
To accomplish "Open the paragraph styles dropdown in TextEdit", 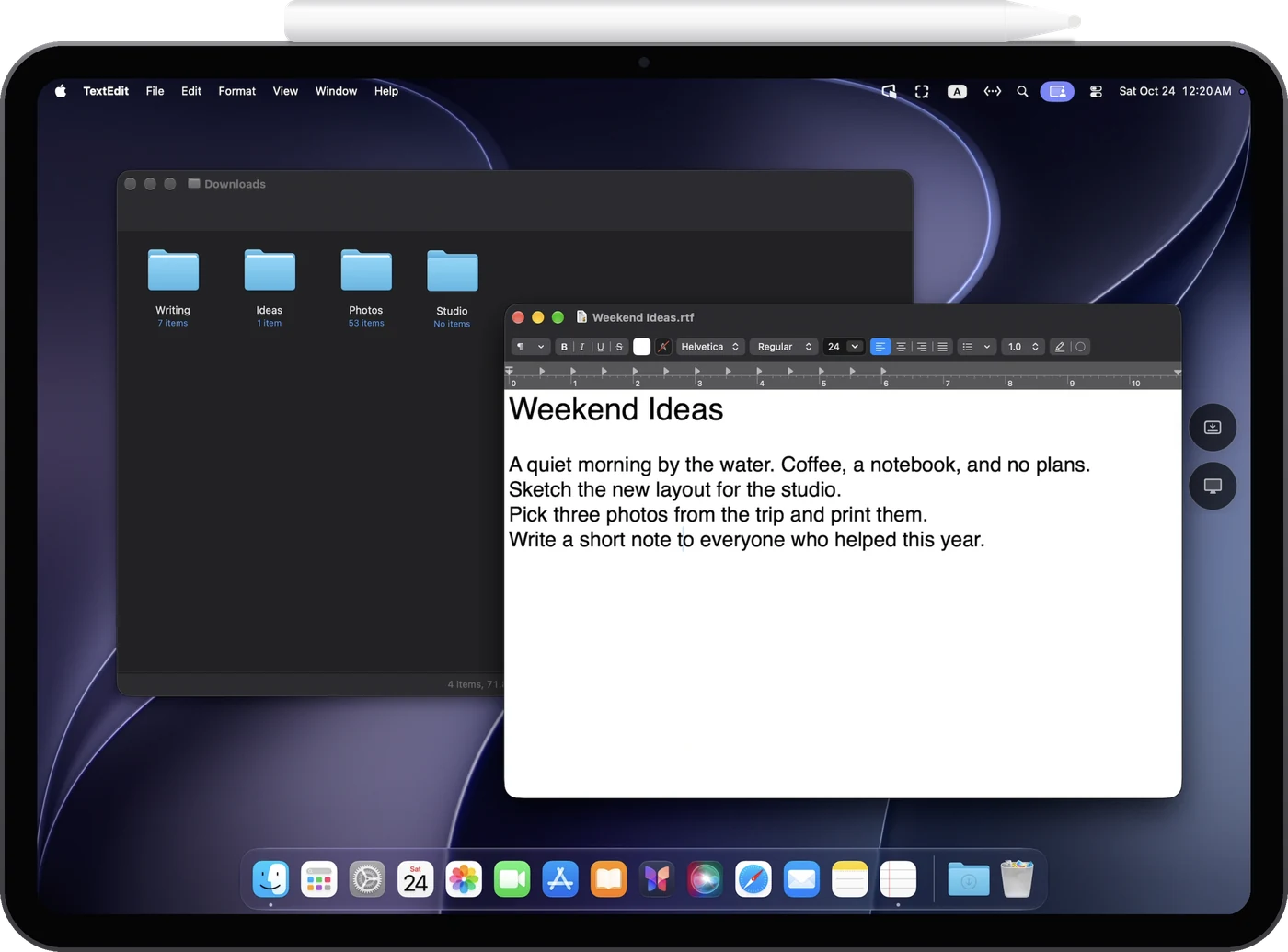I will 530,347.
